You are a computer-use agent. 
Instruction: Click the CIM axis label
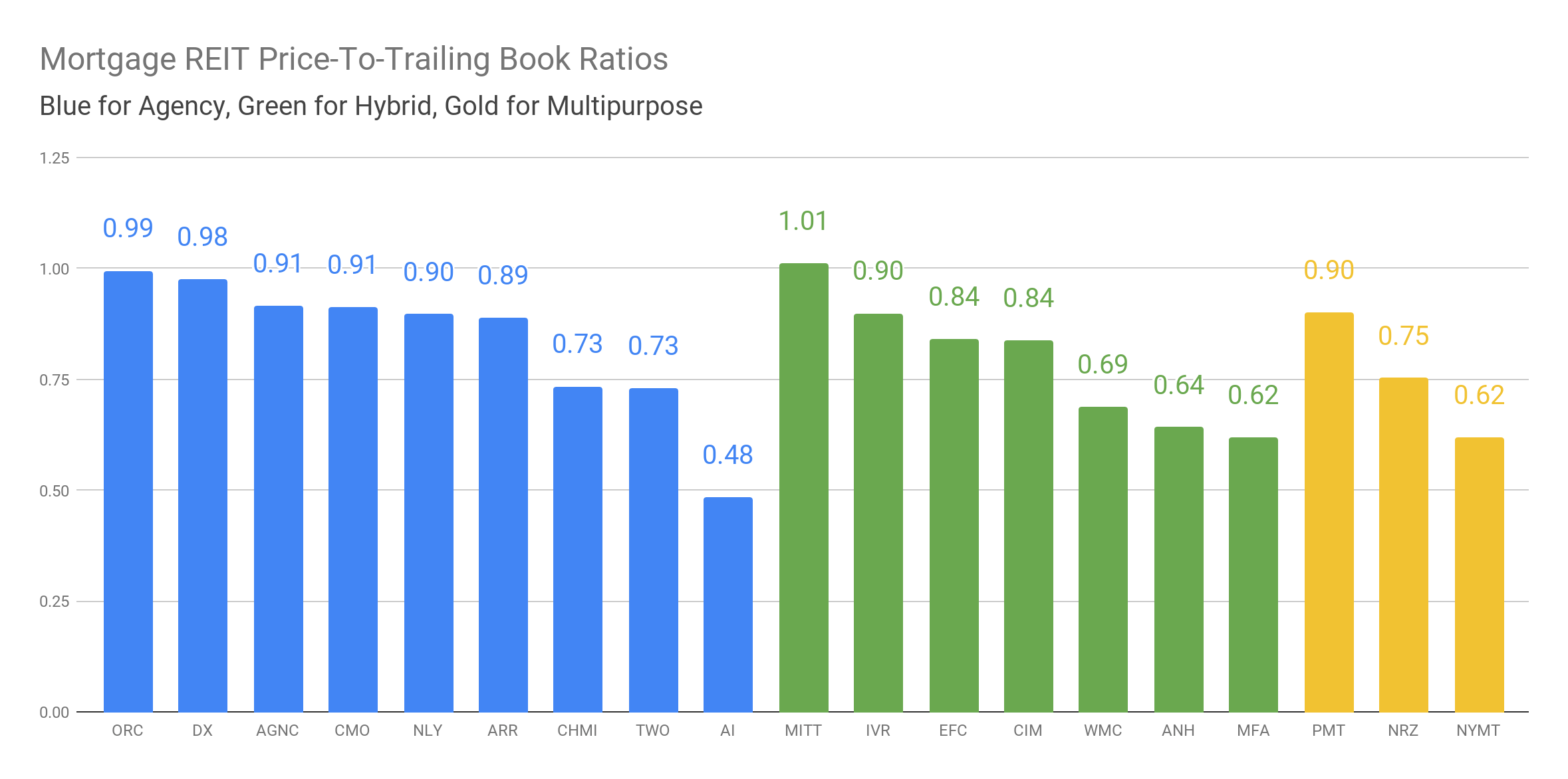coord(1028,730)
